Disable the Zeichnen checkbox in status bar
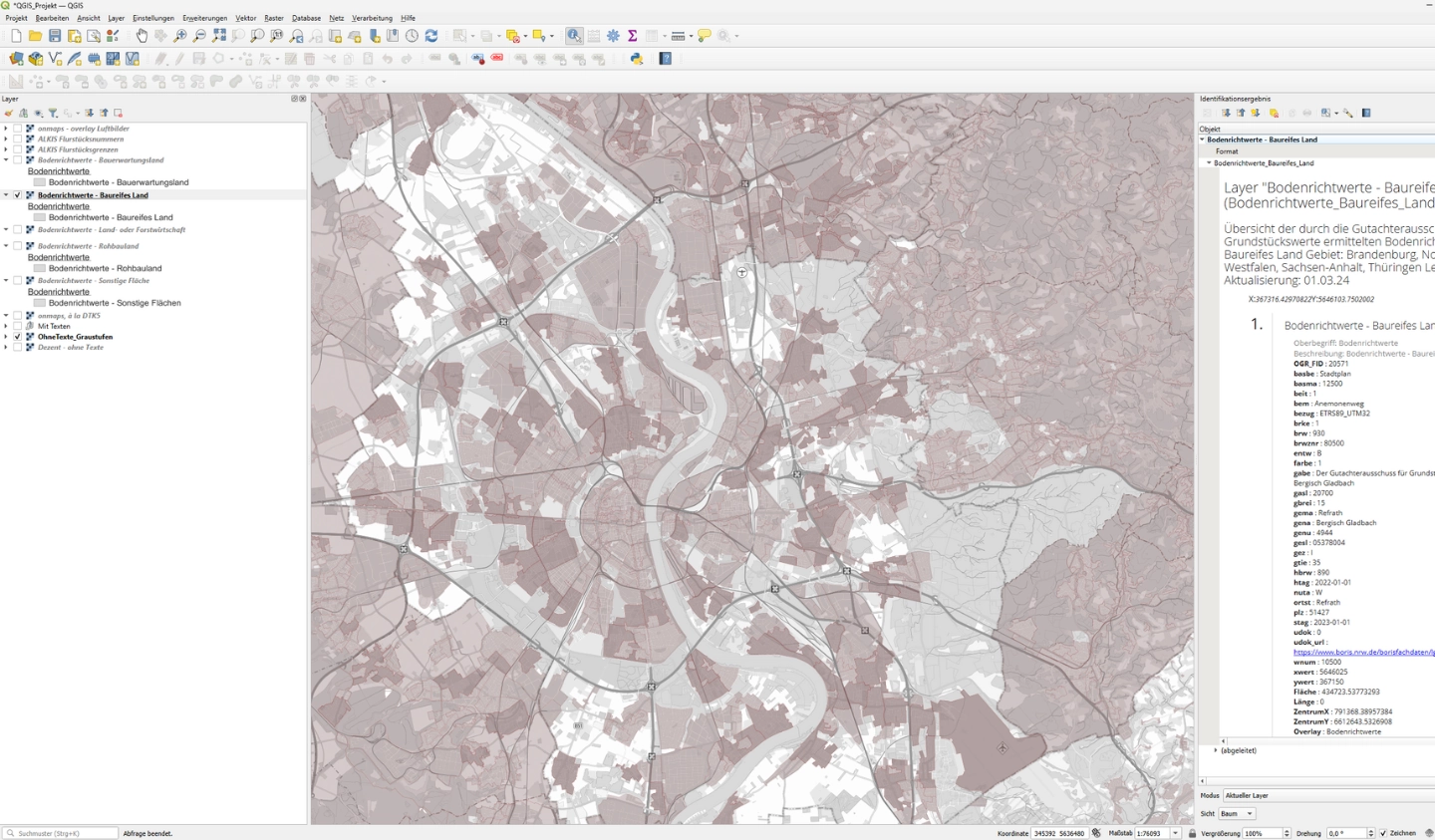 [x=1383, y=833]
